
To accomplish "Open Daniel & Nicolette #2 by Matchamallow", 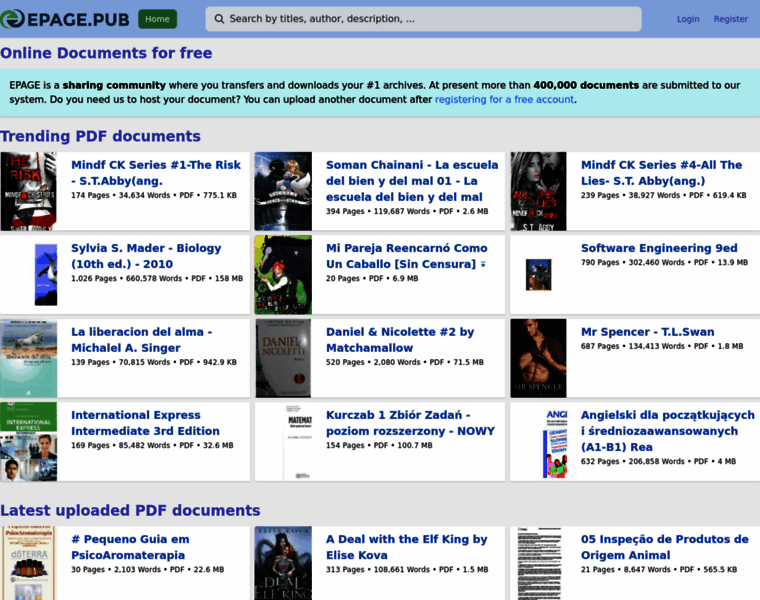I will (x=400, y=340).
